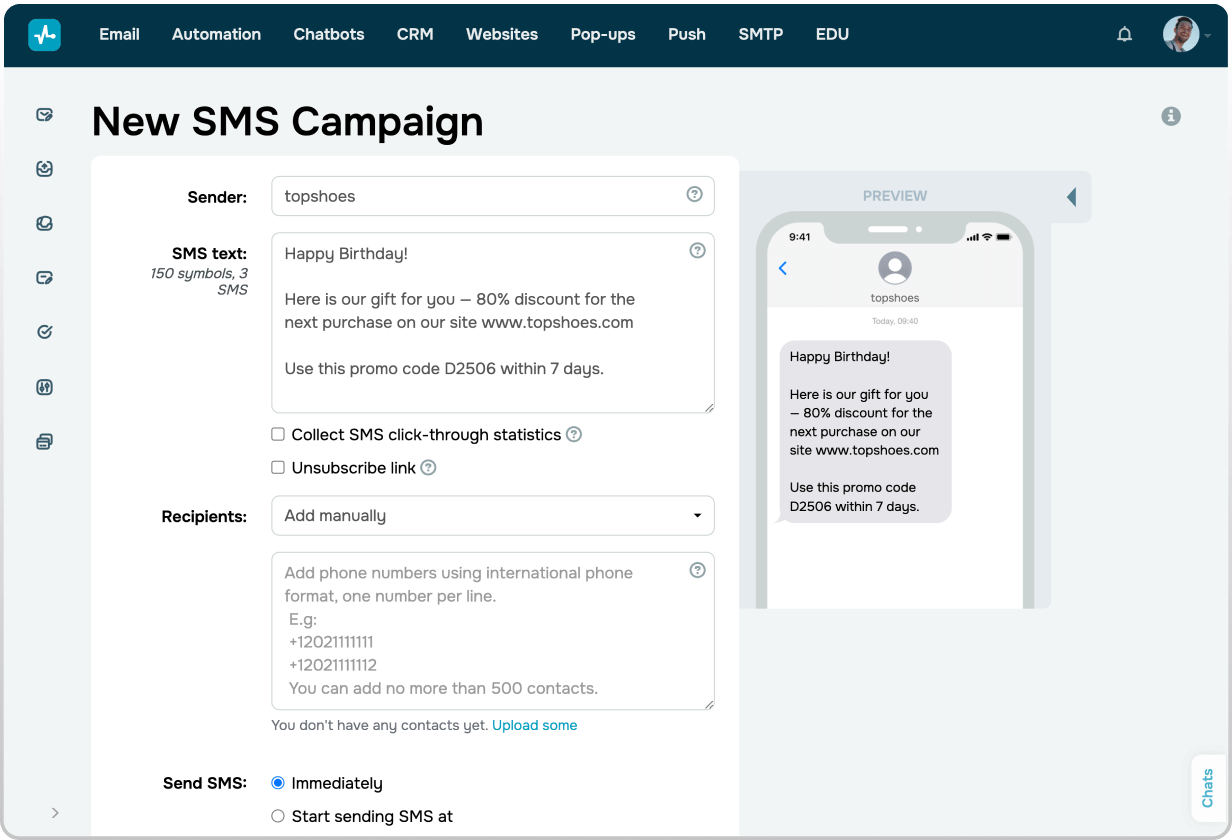Open the Chatbots menu
Image resolution: width=1232 pixels, height=840 pixels.
point(329,34)
